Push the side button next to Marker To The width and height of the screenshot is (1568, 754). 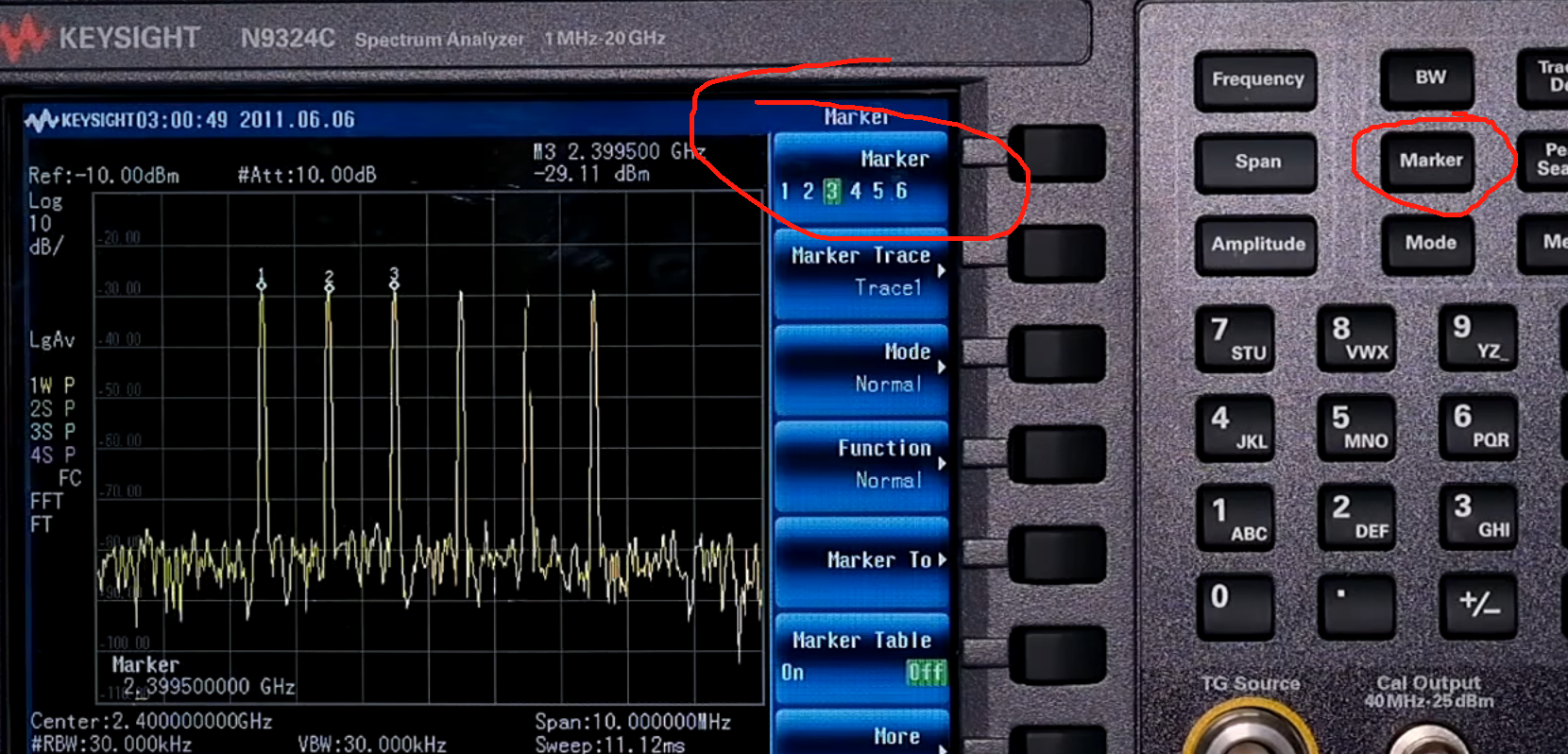[x=1056, y=554]
